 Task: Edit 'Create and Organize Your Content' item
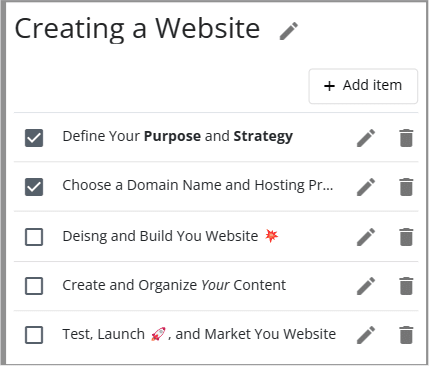click(x=366, y=286)
